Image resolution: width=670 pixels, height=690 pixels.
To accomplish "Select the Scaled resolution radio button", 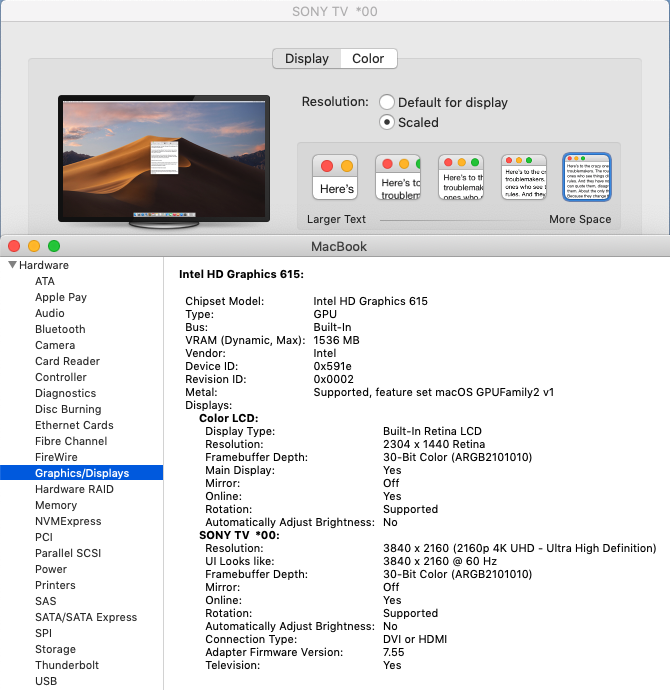I will tap(387, 122).
